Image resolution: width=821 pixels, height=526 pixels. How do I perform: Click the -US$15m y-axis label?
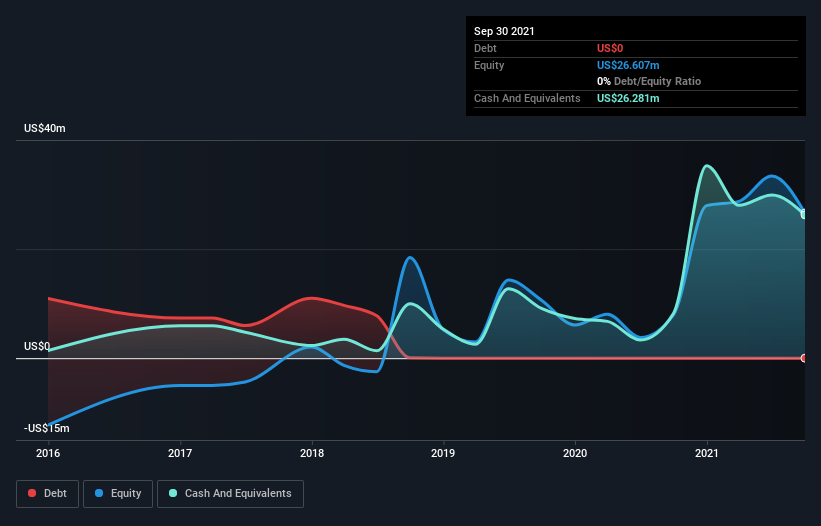pos(48,428)
